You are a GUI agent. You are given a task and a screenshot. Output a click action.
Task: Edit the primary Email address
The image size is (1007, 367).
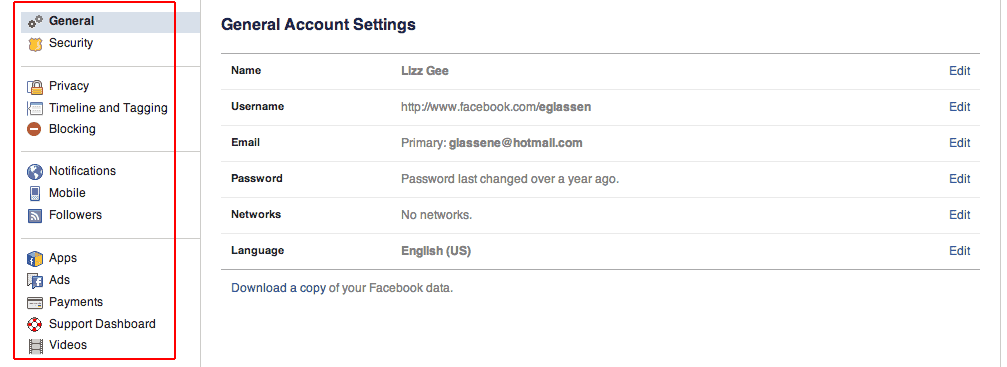pos(959,143)
